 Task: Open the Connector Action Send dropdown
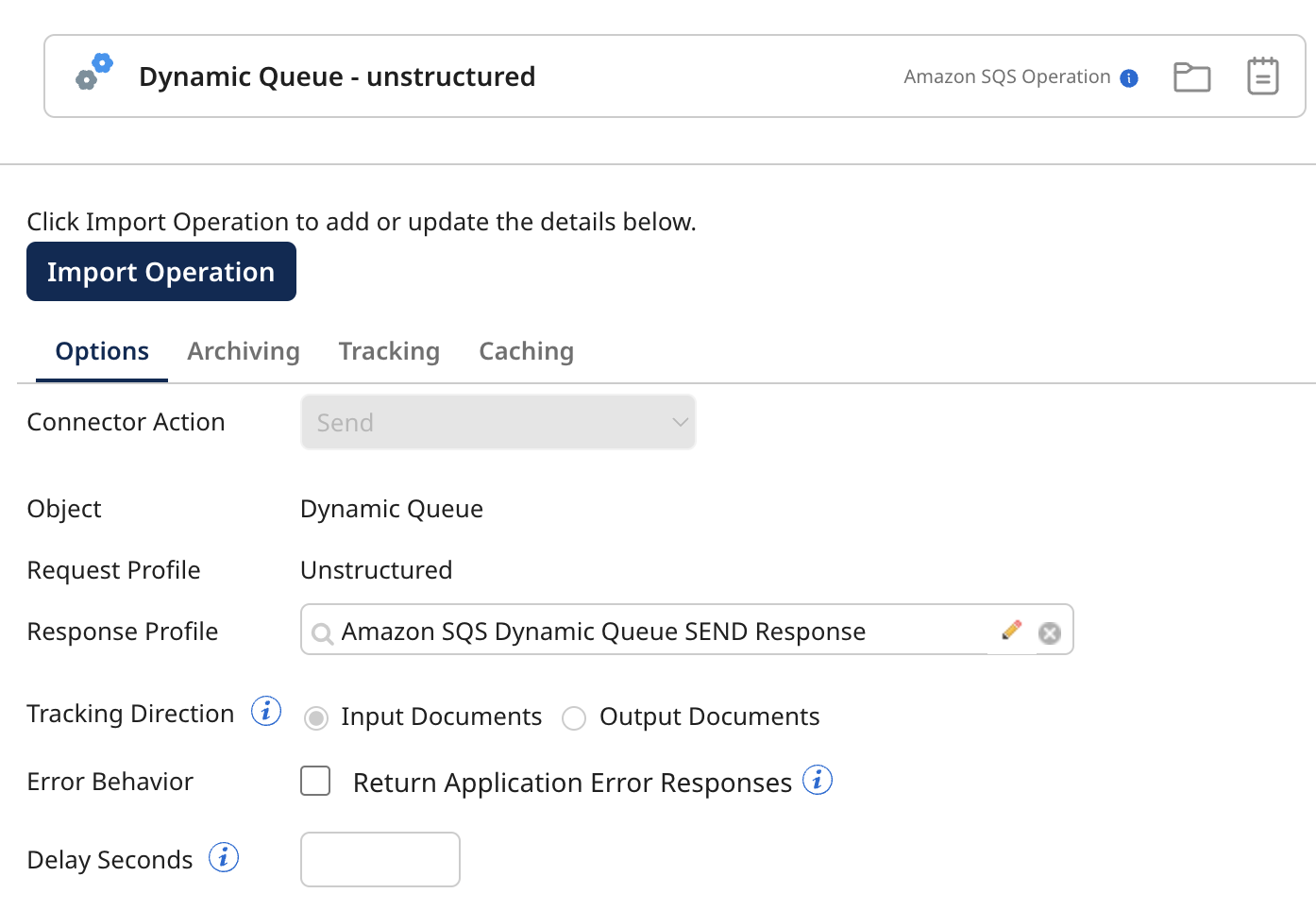pyautogui.click(x=498, y=422)
